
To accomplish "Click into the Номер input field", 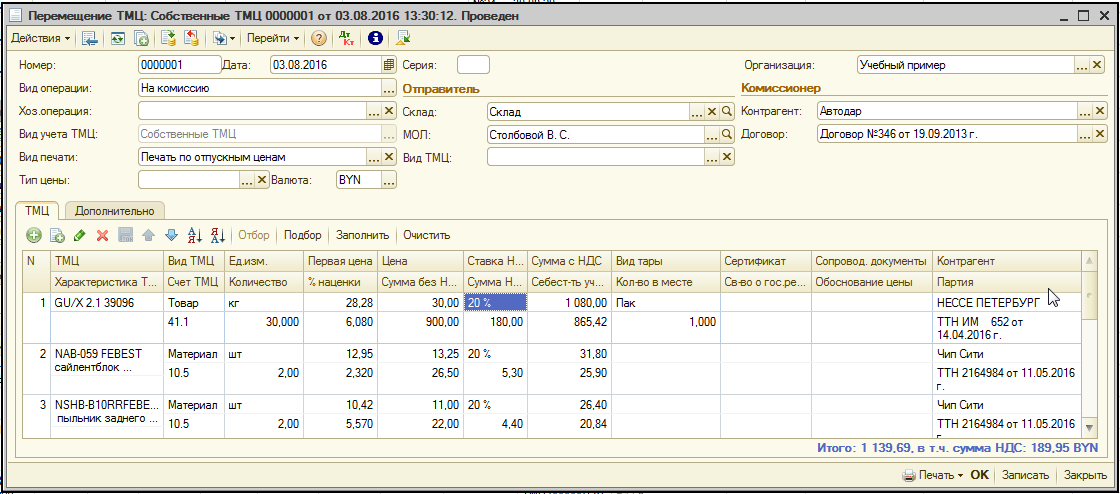I will (x=177, y=65).
